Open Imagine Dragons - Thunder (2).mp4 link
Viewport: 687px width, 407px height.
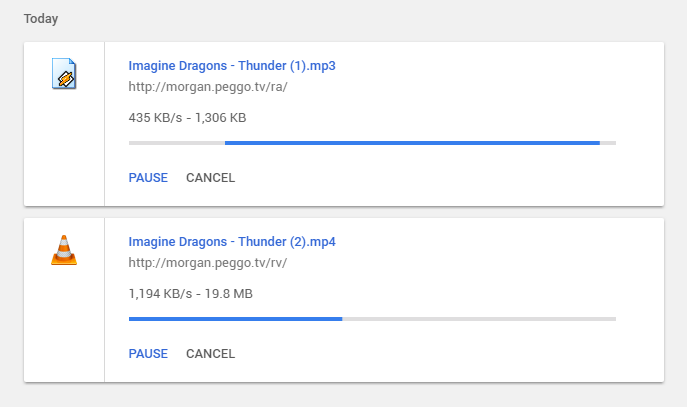pos(232,242)
